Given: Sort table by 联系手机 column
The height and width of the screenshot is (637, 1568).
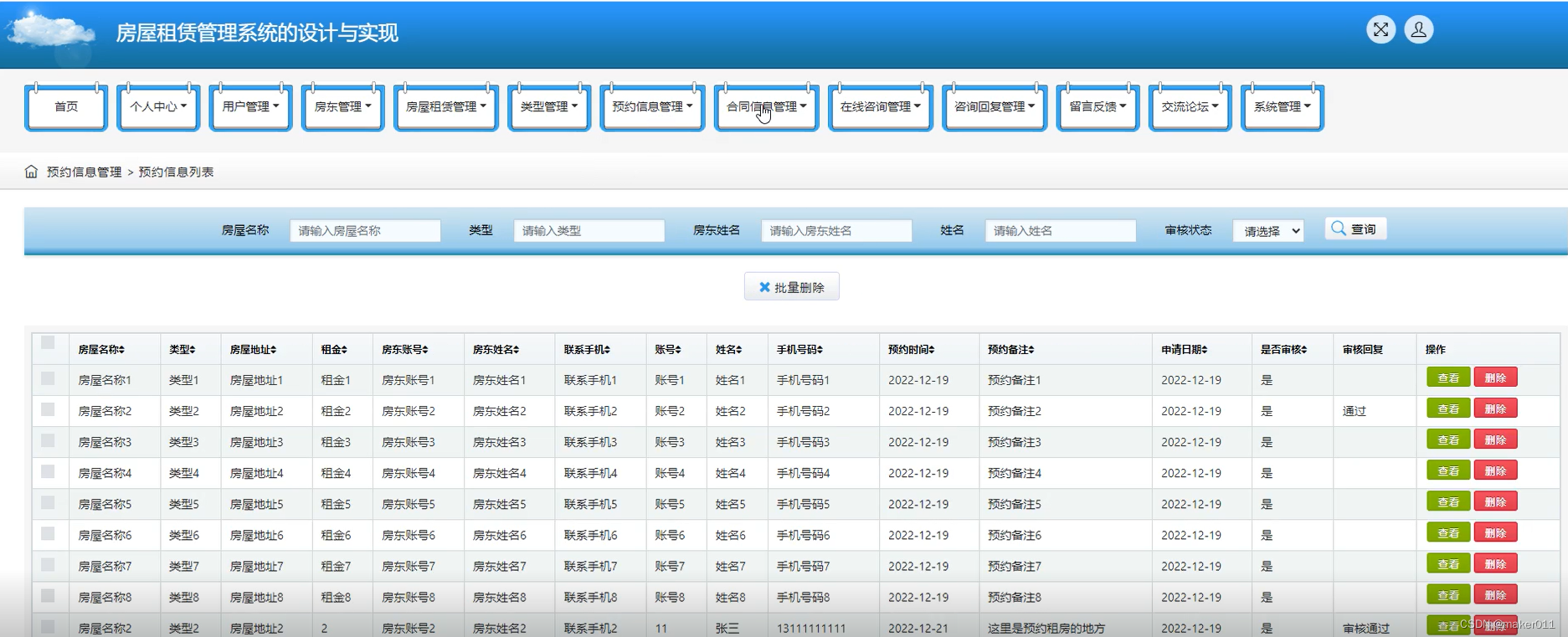Looking at the screenshot, I should [587, 350].
